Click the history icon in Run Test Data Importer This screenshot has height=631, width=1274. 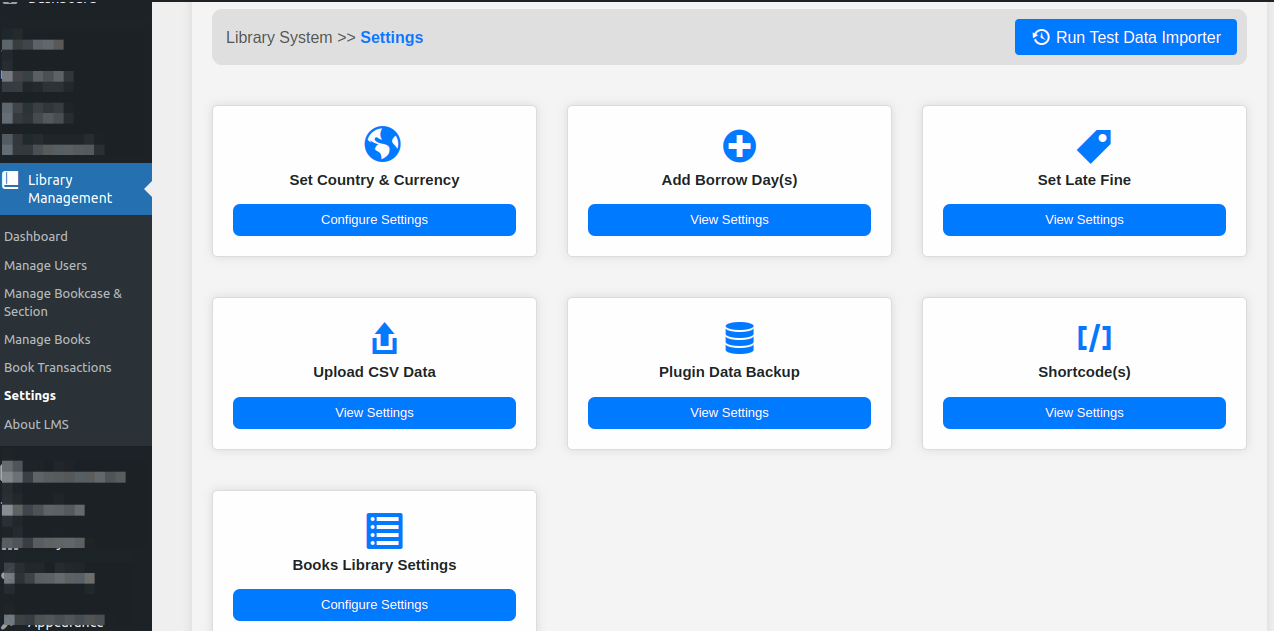[x=1041, y=37]
